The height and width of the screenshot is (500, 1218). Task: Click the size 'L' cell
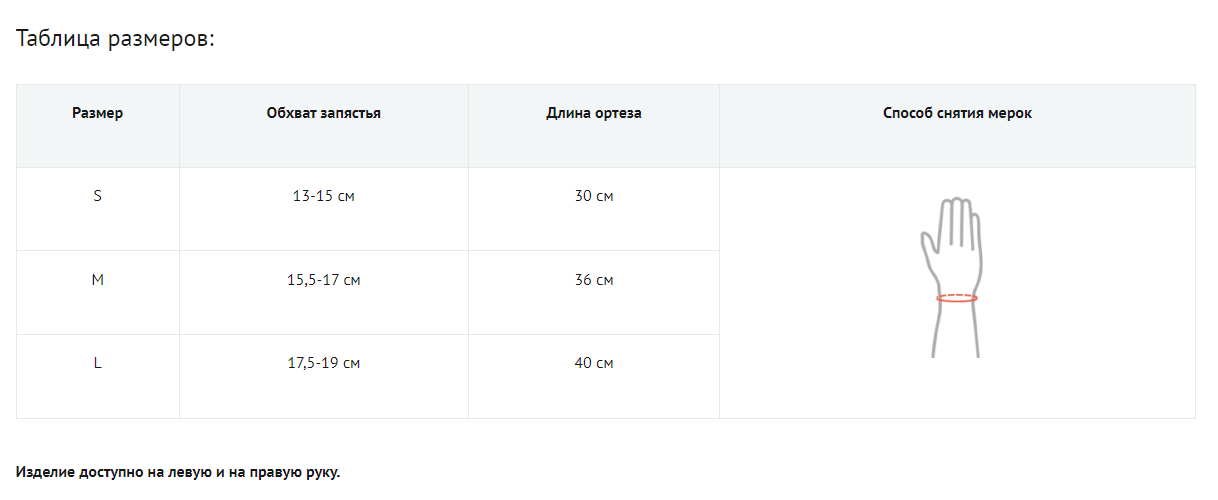tap(98, 363)
